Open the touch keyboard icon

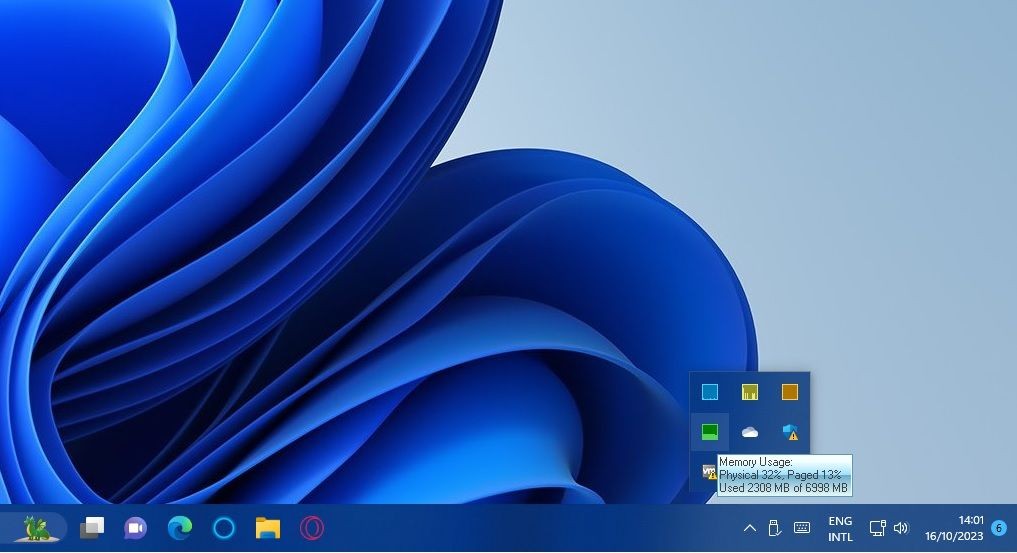click(802, 528)
